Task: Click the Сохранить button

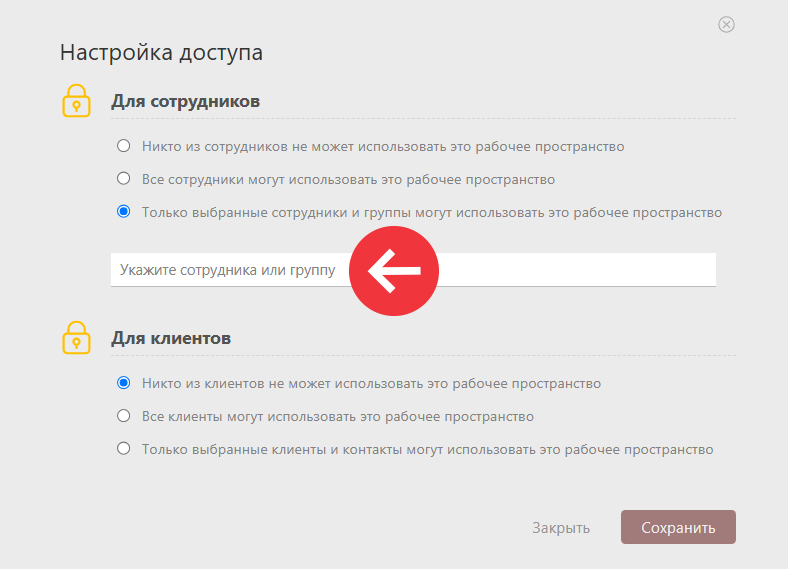Action: tap(678, 527)
